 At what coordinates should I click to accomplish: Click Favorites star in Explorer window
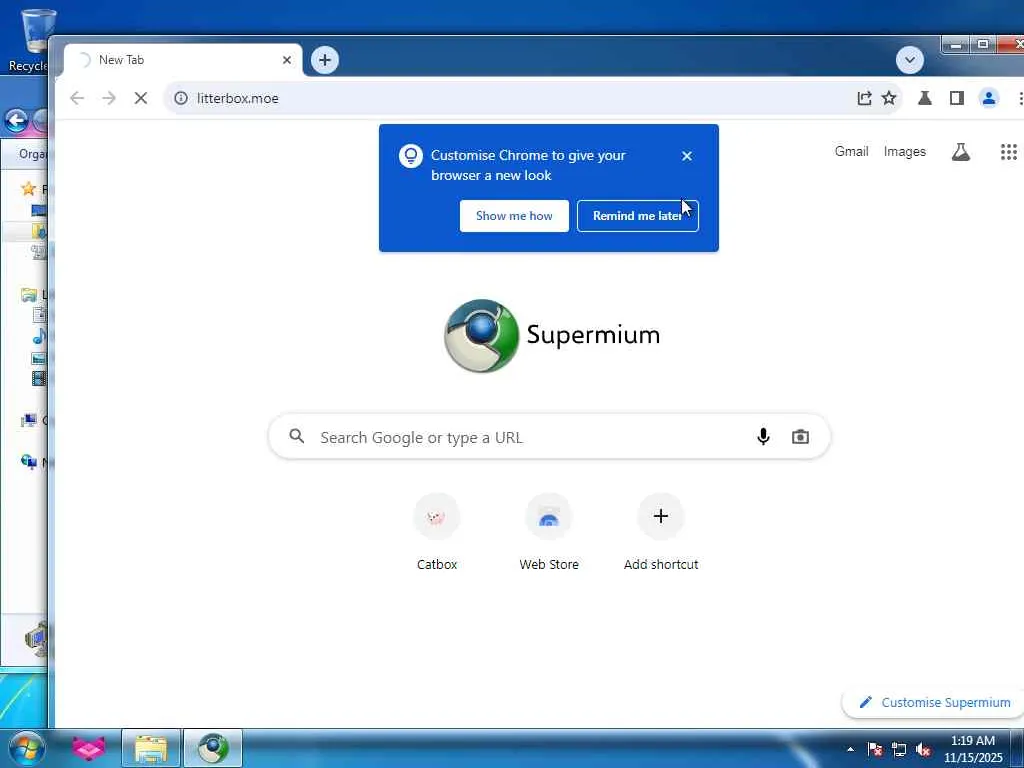28,189
